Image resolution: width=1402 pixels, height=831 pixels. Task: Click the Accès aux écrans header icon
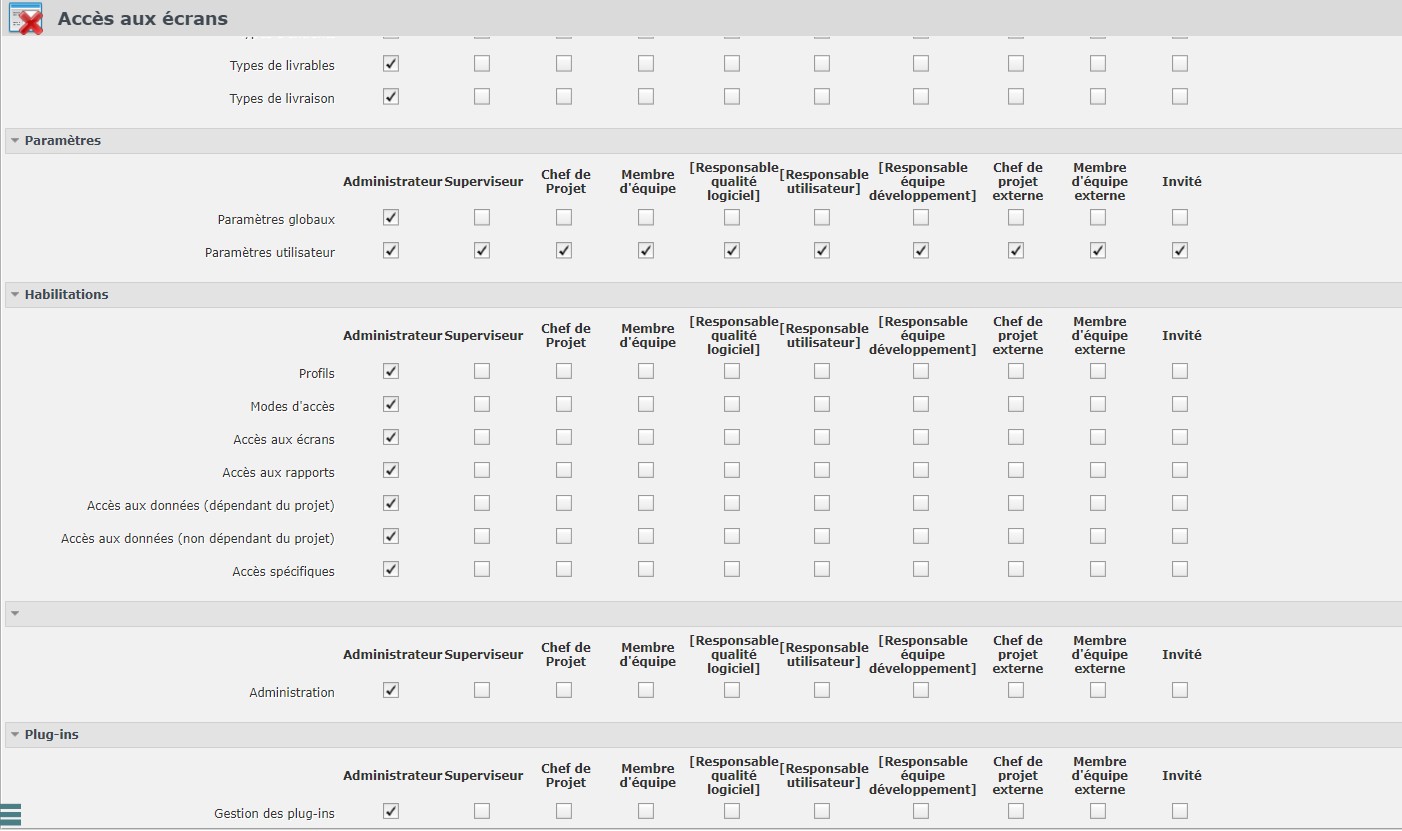[x=25, y=19]
